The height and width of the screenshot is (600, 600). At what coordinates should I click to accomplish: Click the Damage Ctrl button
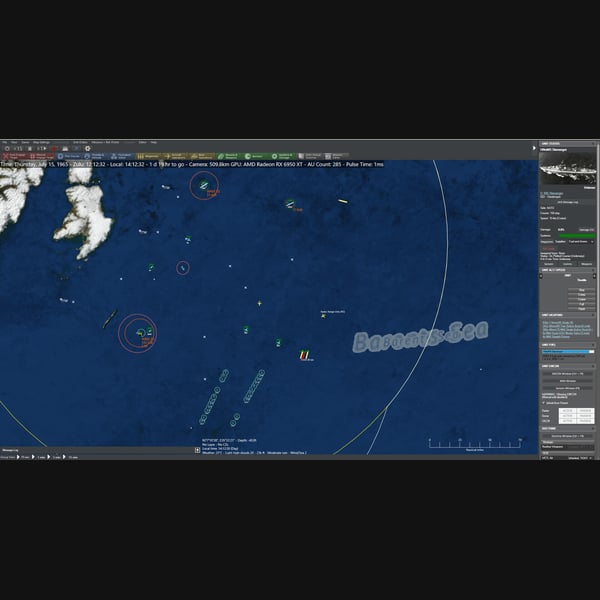(587, 230)
